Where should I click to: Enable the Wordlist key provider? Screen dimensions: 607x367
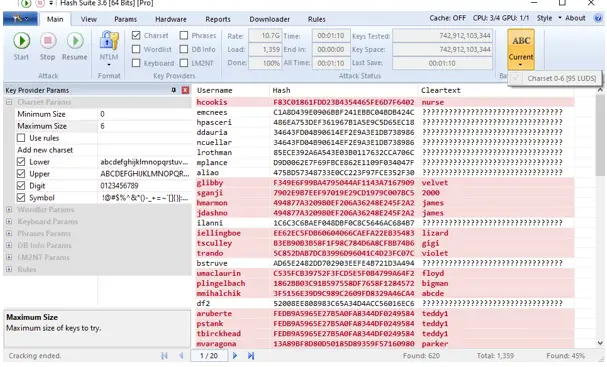point(136,49)
